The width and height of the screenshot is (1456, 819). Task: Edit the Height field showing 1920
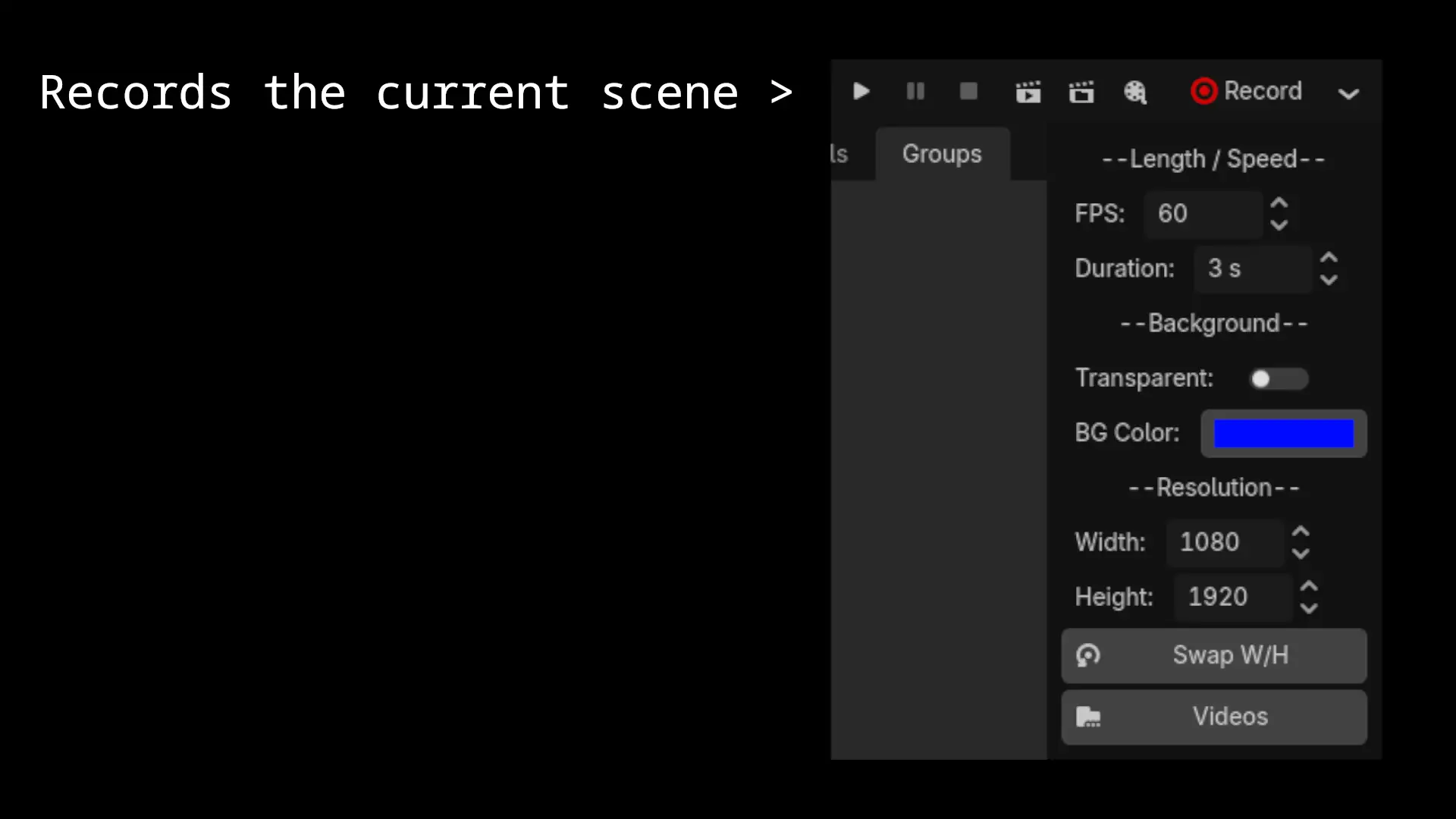pyautogui.click(x=1233, y=597)
